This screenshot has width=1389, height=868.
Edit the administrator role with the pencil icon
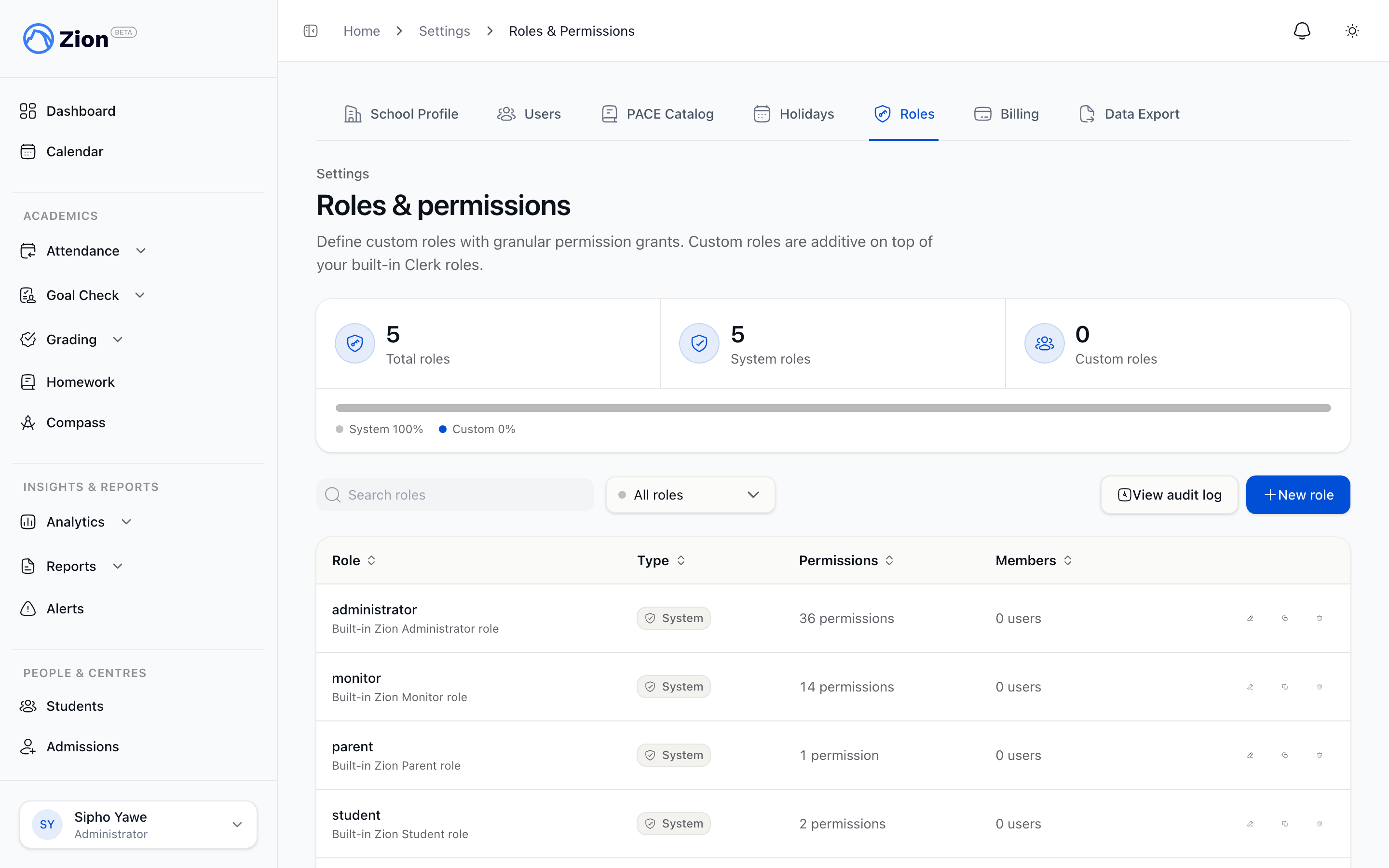(x=1250, y=618)
